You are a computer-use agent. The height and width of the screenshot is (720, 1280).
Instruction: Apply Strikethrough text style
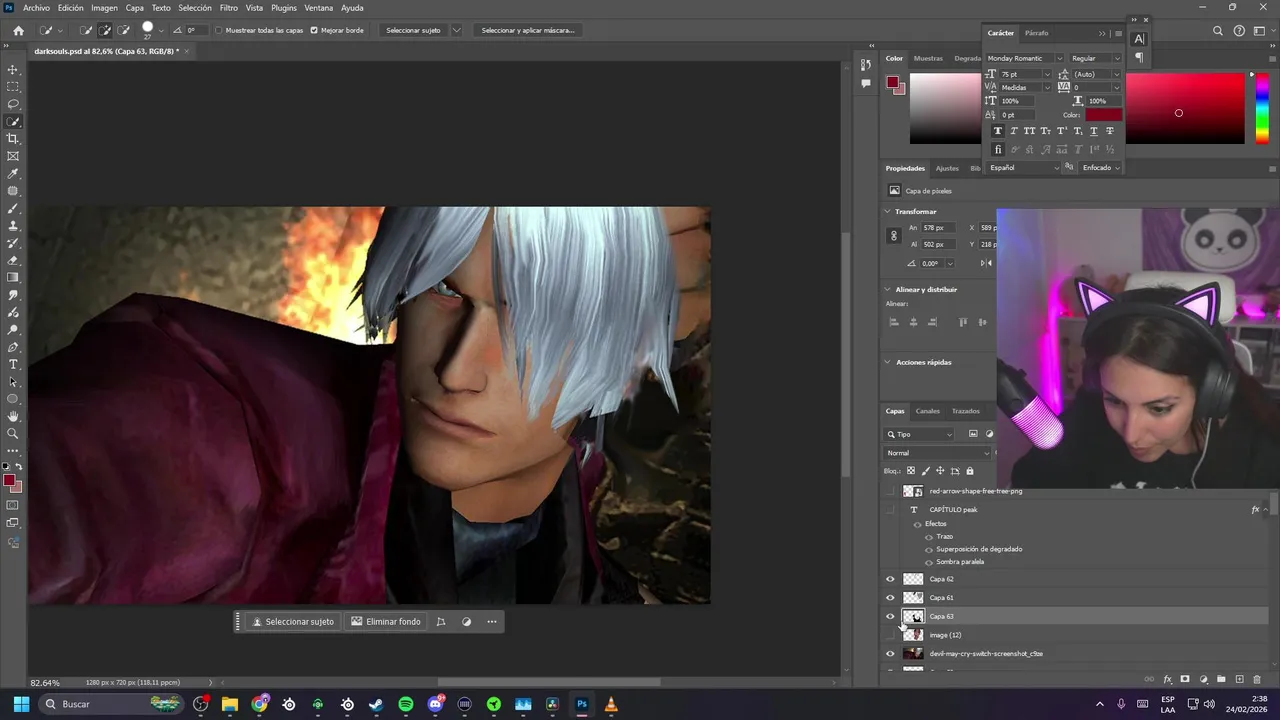point(1110,131)
